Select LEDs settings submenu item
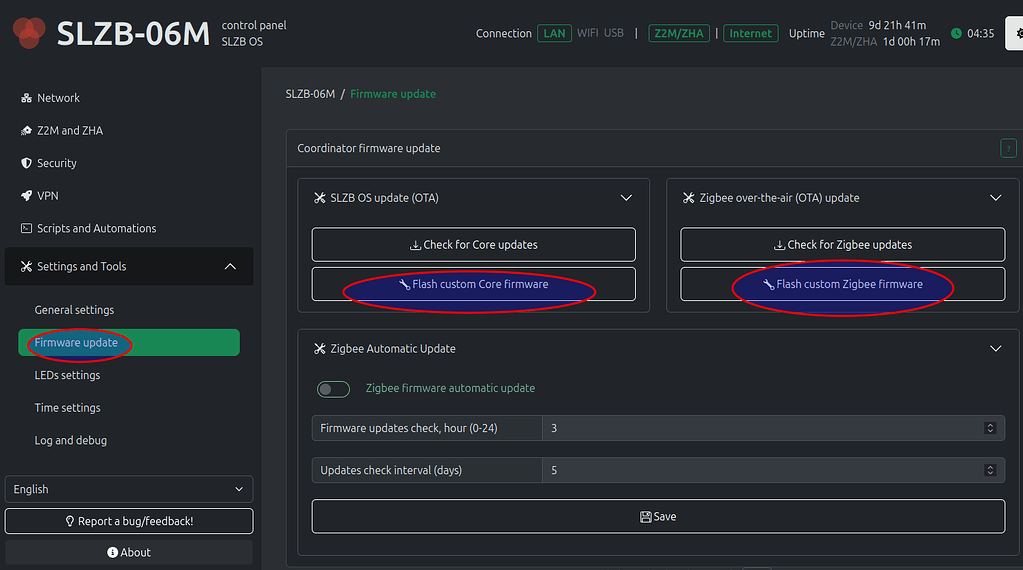The width and height of the screenshot is (1023, 570). [x=67, y=375]
